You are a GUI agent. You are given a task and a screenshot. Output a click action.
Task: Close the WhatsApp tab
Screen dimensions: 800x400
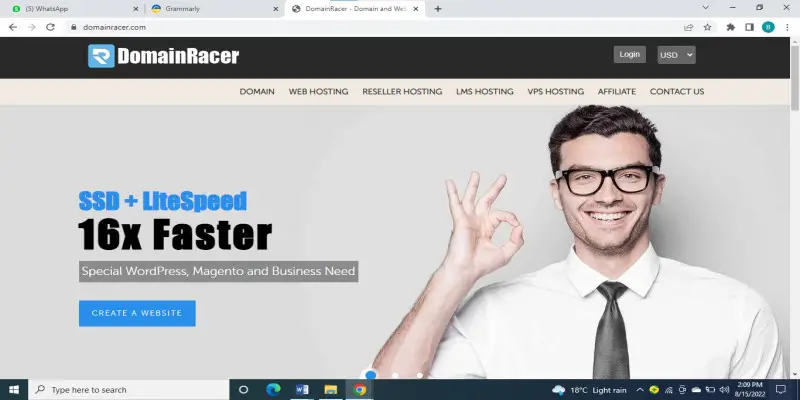tap(136, 9)
